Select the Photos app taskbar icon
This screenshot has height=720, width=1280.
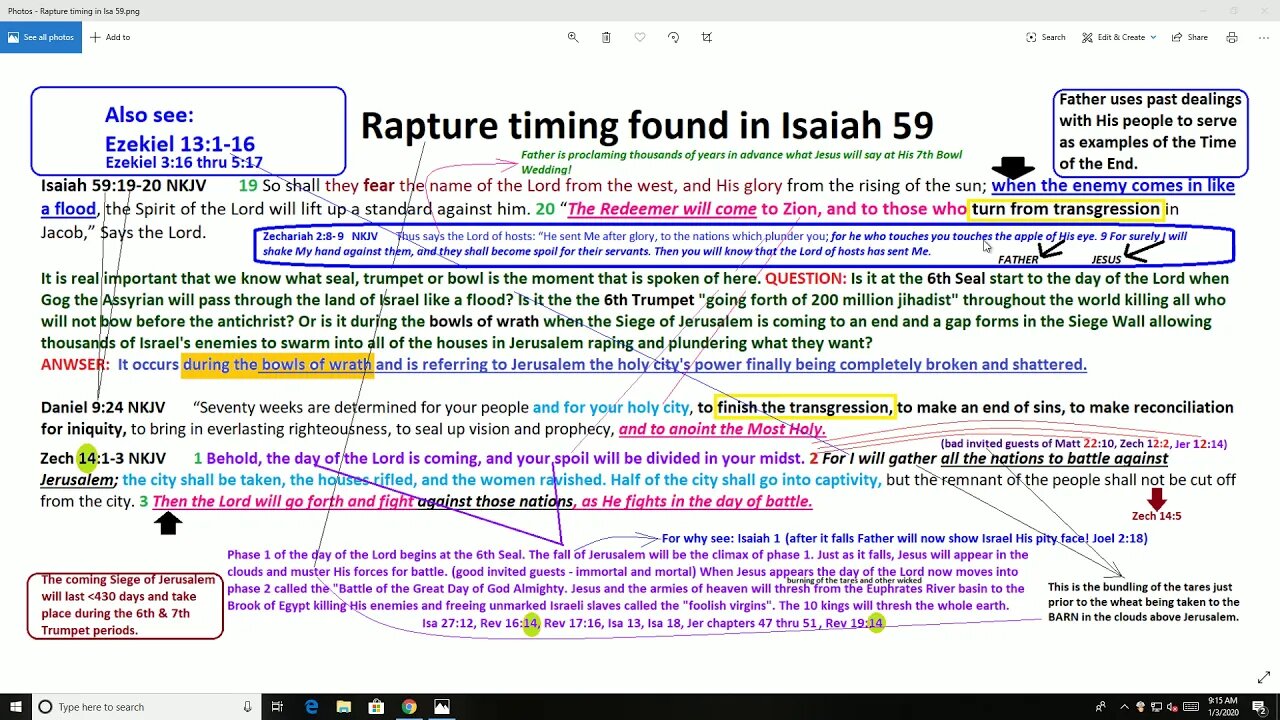pos(442,707)
